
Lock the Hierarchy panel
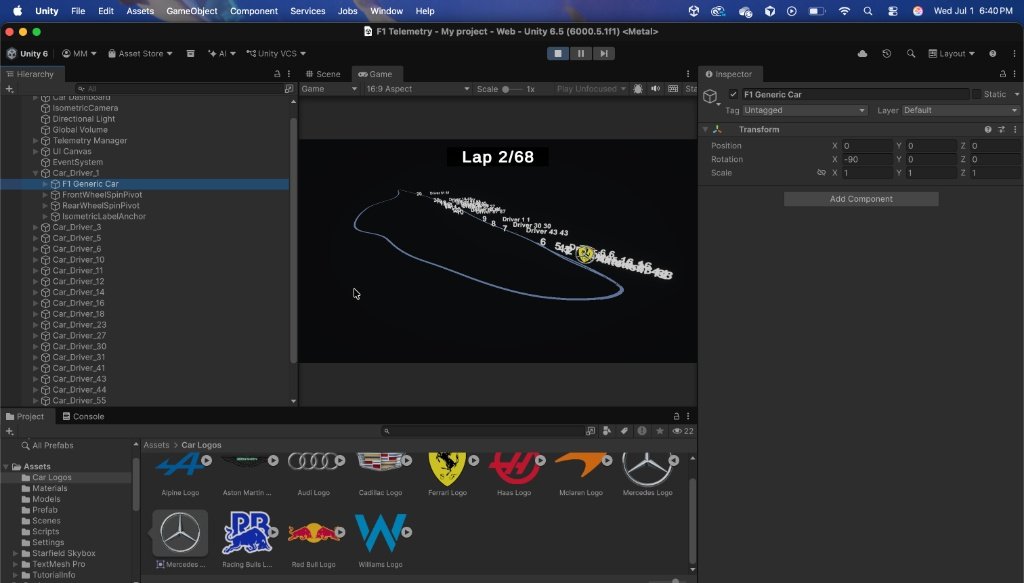coord(277,74)
